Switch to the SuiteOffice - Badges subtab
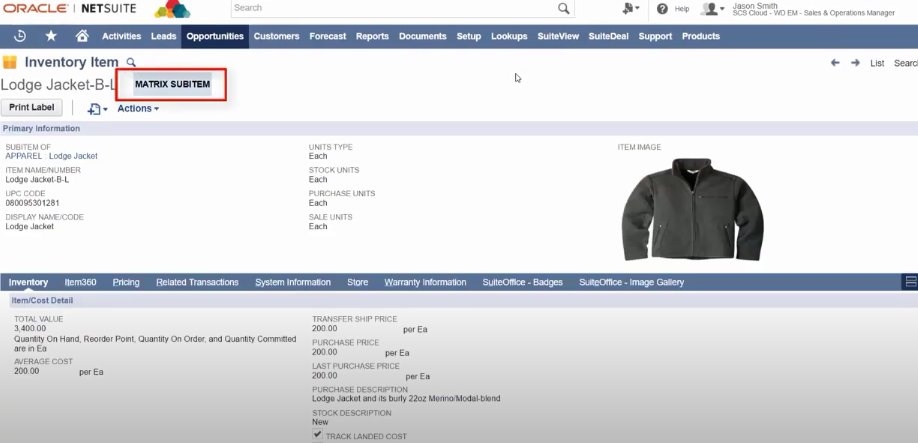The width and height of the screenshot is (918, 443). 522,282
